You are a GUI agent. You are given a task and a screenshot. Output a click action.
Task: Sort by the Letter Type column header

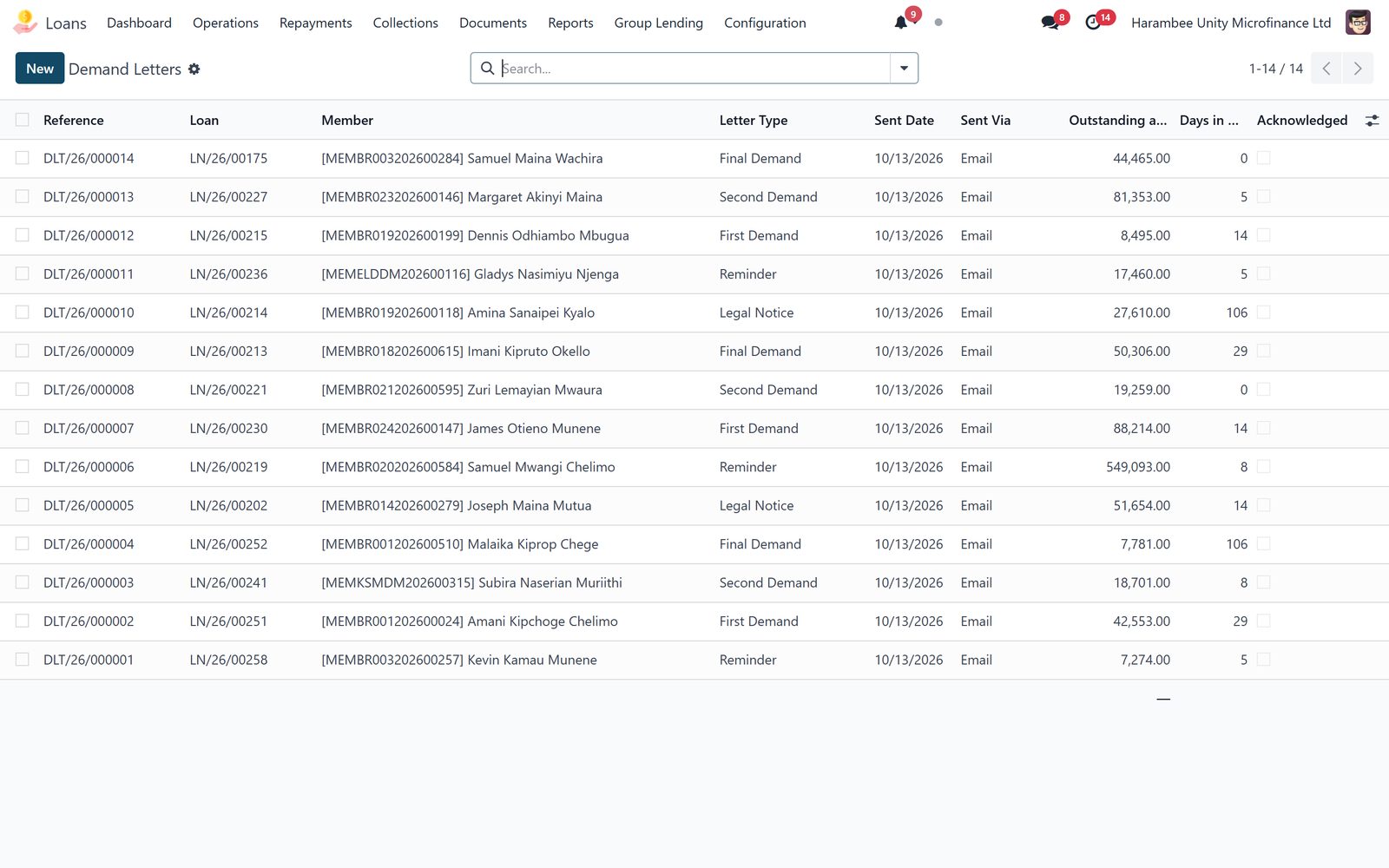tap(754, 120)
